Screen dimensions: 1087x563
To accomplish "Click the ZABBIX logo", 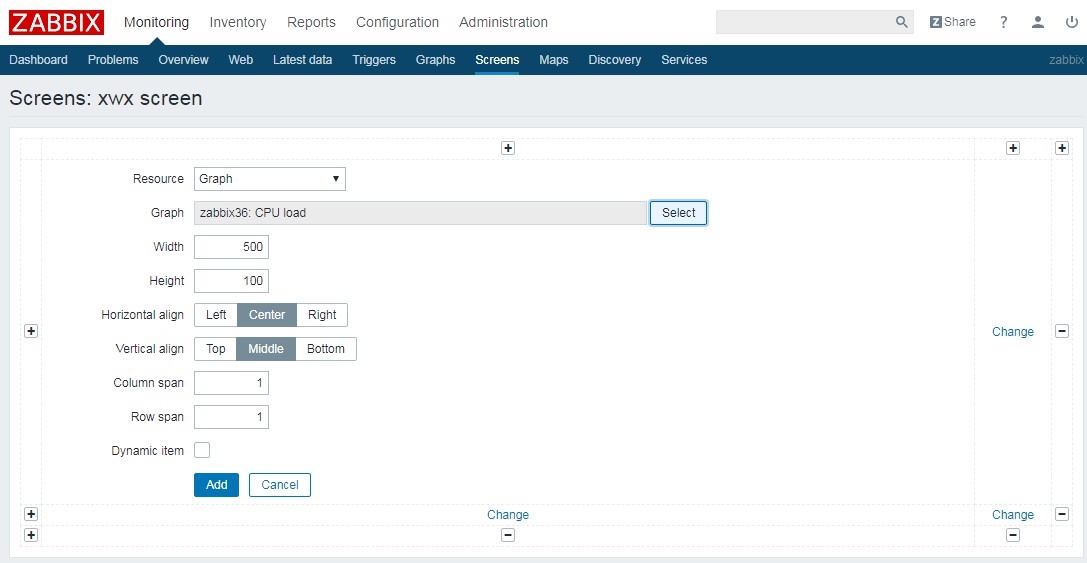I will click(x=56, y=22).
